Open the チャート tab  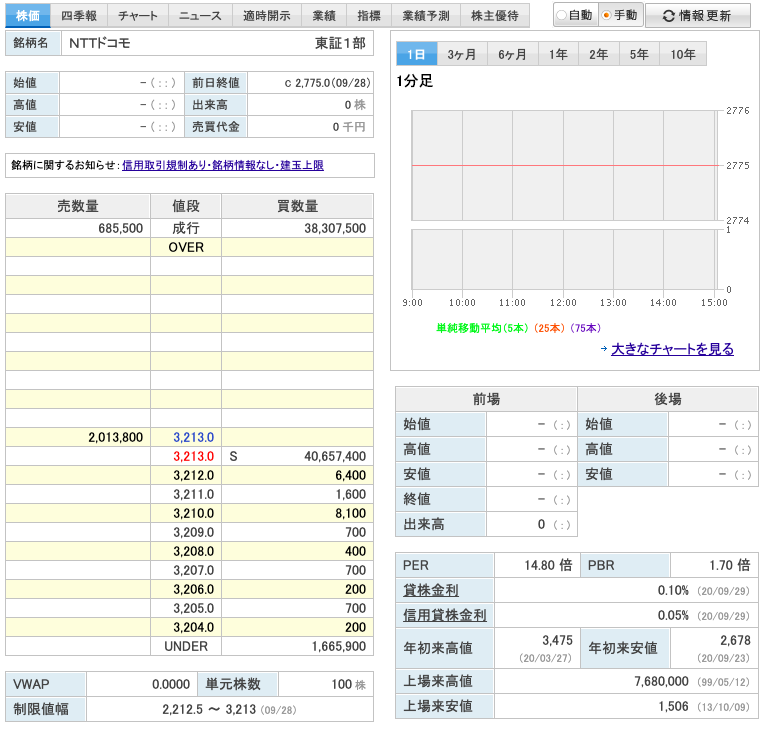coord(138,16)
